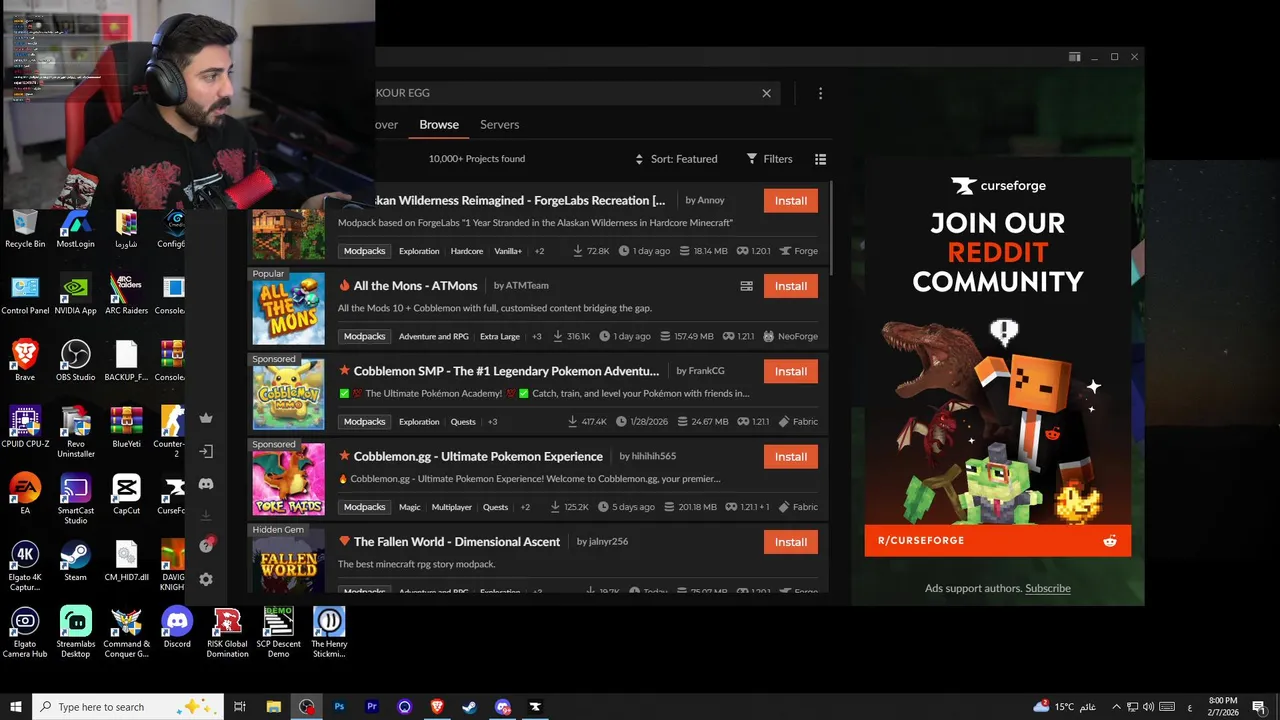The height and width of the screenshot is (720, 1280).
Task: Click the Adventure and RPG tag on All the Mons
Action: [x=434, y=336]
